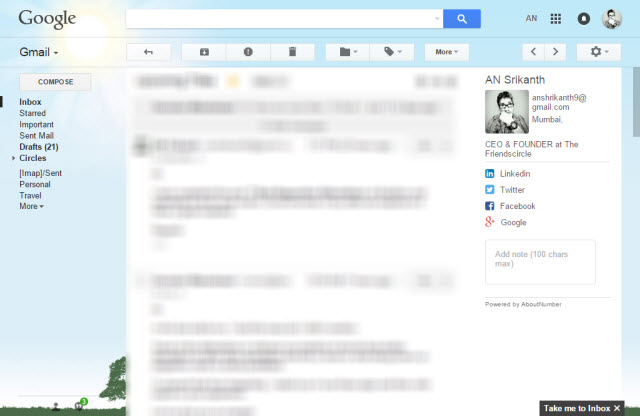This screenshot has height=416, width=640.
Task: Open the contacts person icon at bottom
Action: [56, 406]
